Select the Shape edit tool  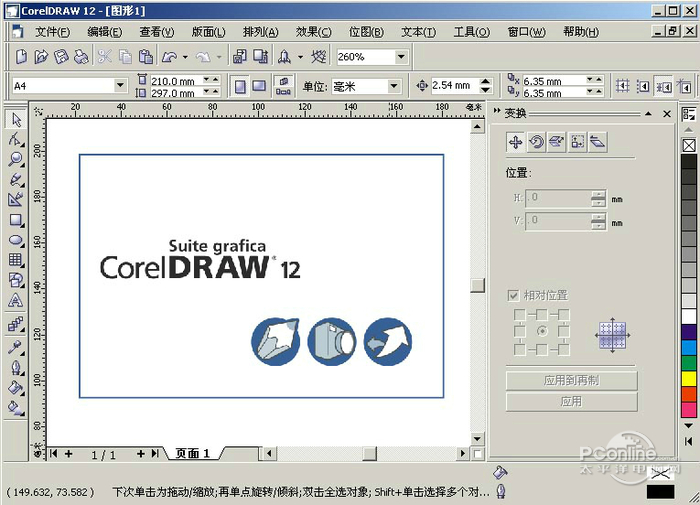[x=16, y=139]
